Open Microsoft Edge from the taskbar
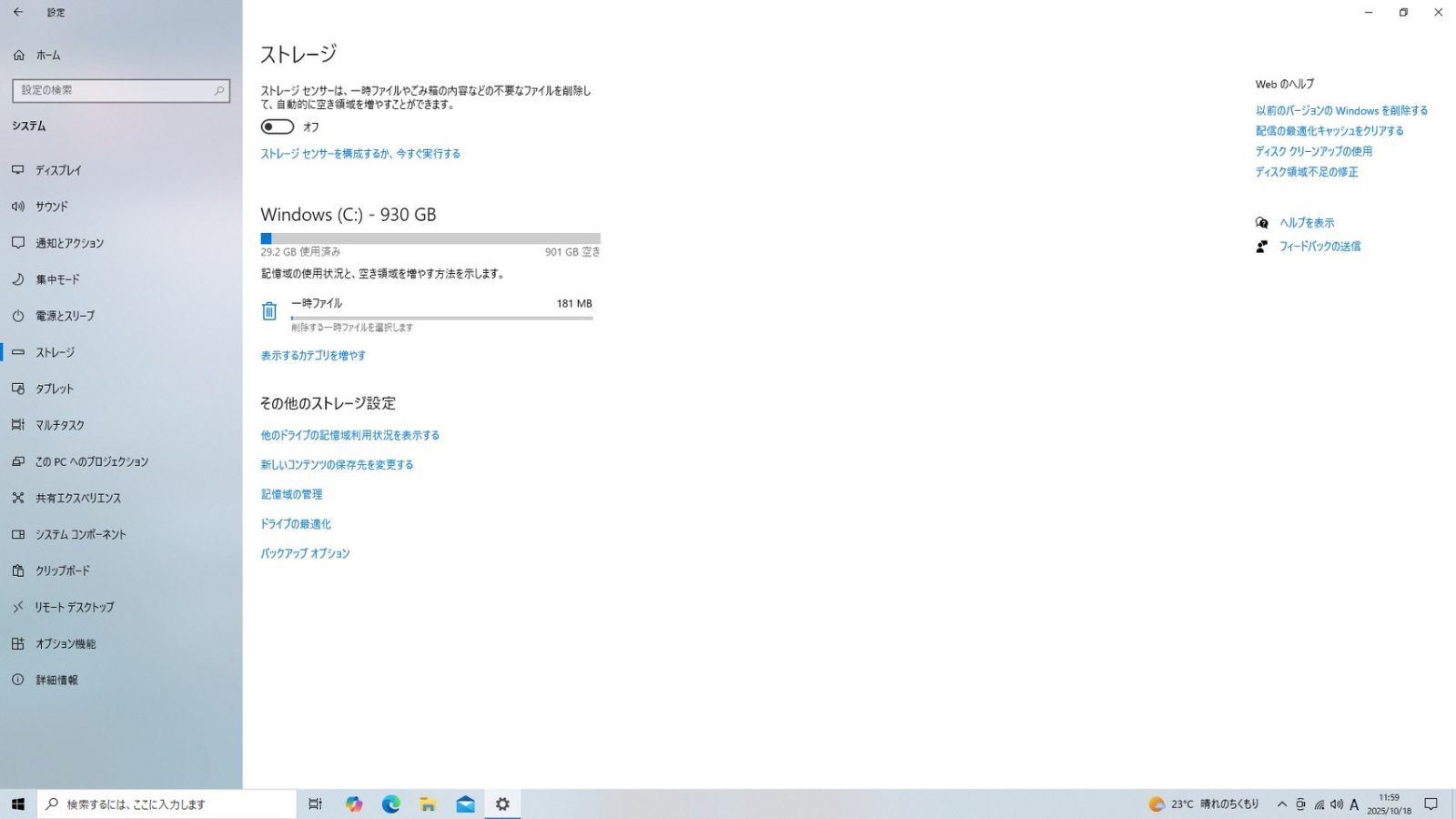This screenshot has width=1456, height=819. (x=391, y=804)
